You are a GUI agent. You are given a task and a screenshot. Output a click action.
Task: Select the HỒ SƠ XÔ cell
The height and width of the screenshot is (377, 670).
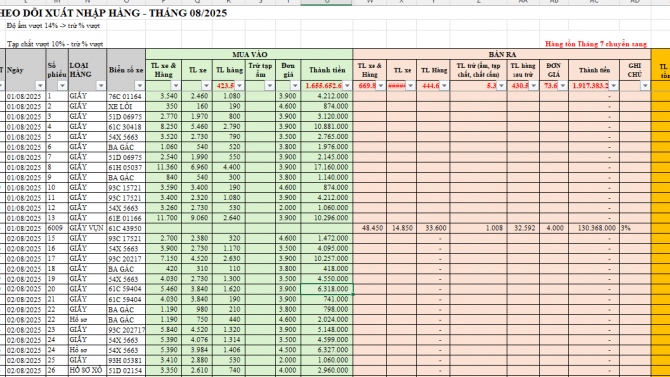click(x=87, y=370)
